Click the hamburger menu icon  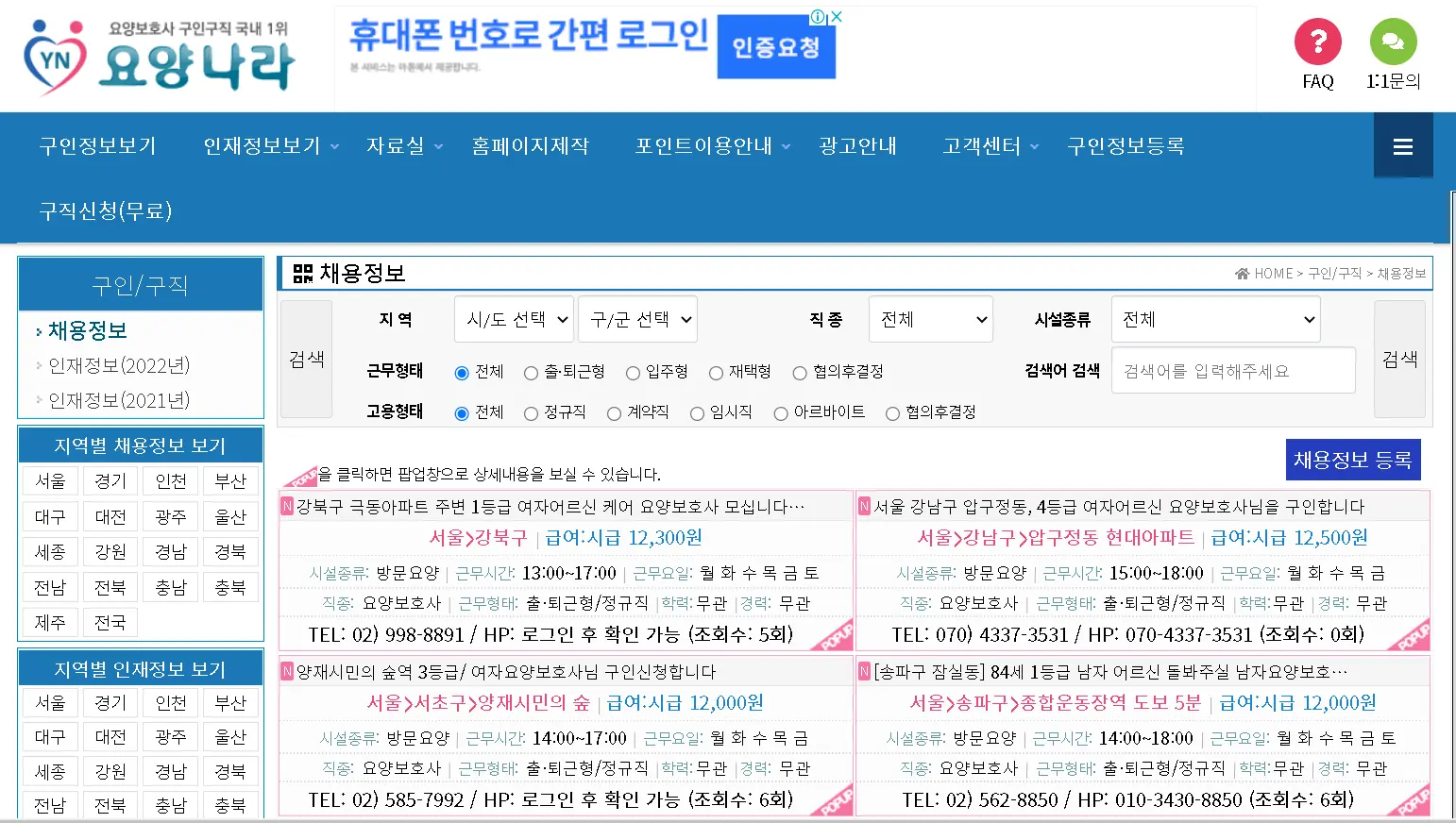click(1403, 145)
